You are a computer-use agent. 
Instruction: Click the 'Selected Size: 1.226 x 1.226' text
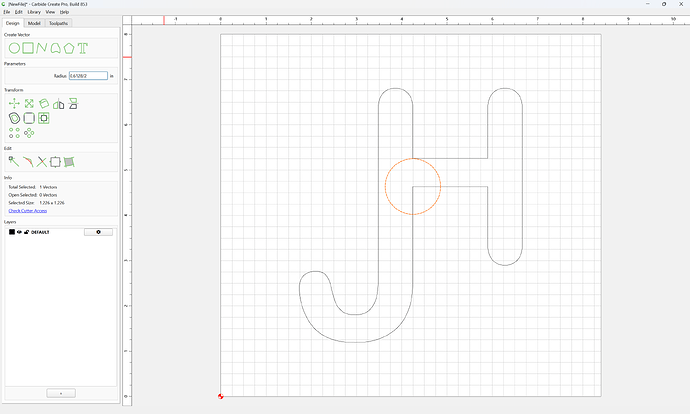point(37,203)
